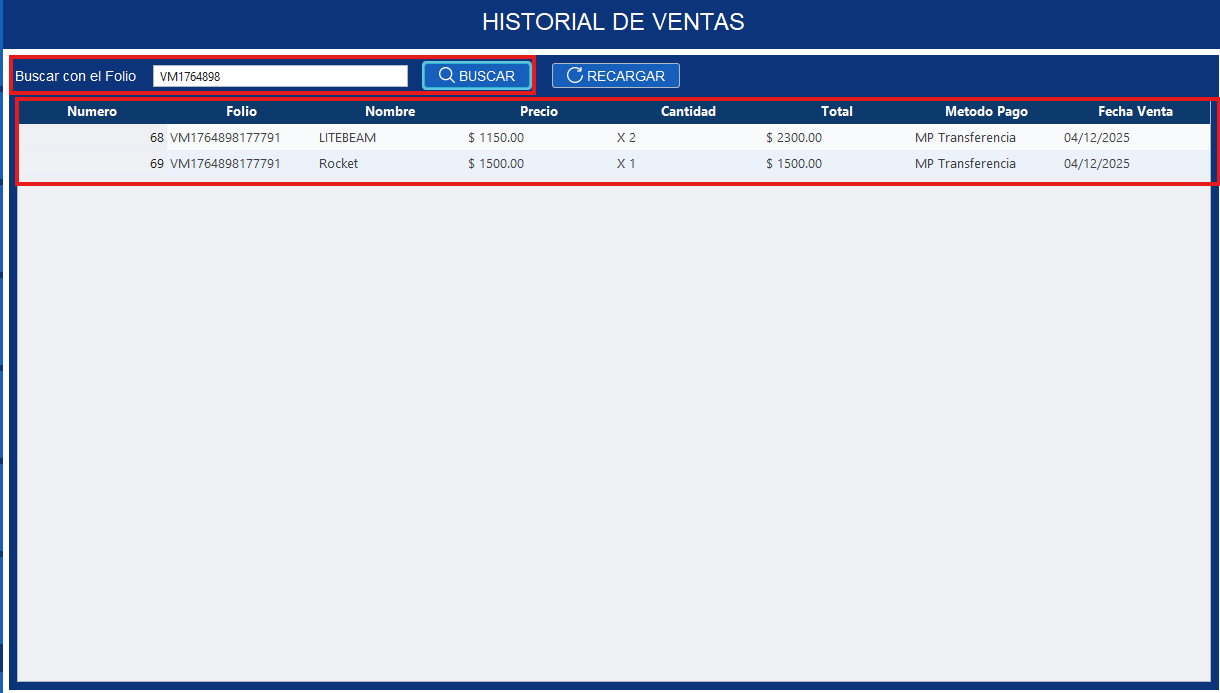Click the magnifier icon inside BUSCAR button
The height and width of the screenshot is (693, 1220).
click(447, 75)
